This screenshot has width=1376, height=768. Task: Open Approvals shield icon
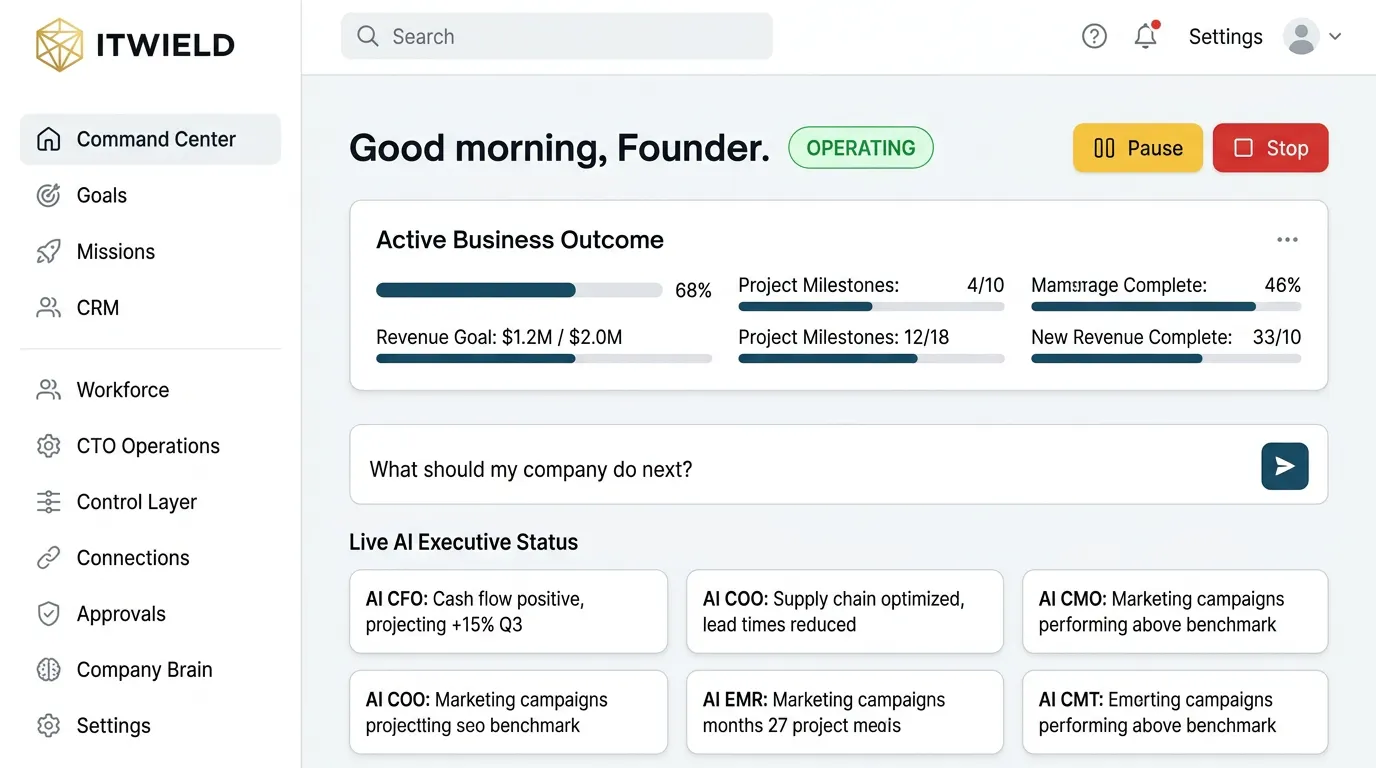coord(48,613)
